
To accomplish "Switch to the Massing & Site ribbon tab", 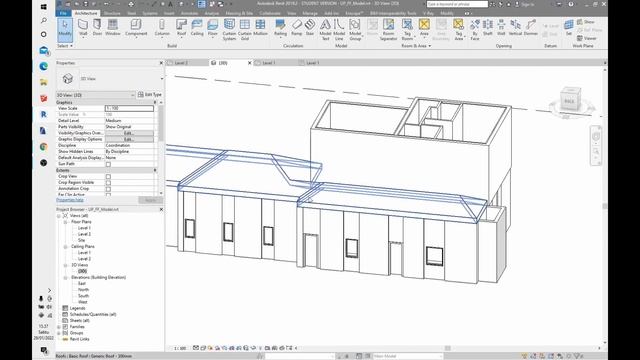I will click(x=239, y=13).
